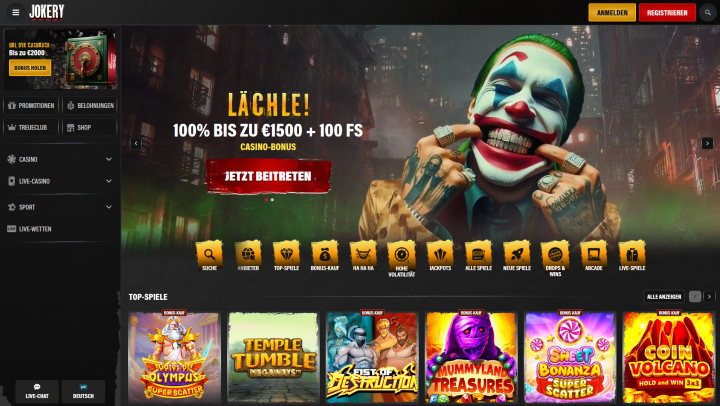Image resolution: width=720 pixels, height=406 pixels.
Task: Open the Neue Spiele rocket icon
Action: pos(517,254)
